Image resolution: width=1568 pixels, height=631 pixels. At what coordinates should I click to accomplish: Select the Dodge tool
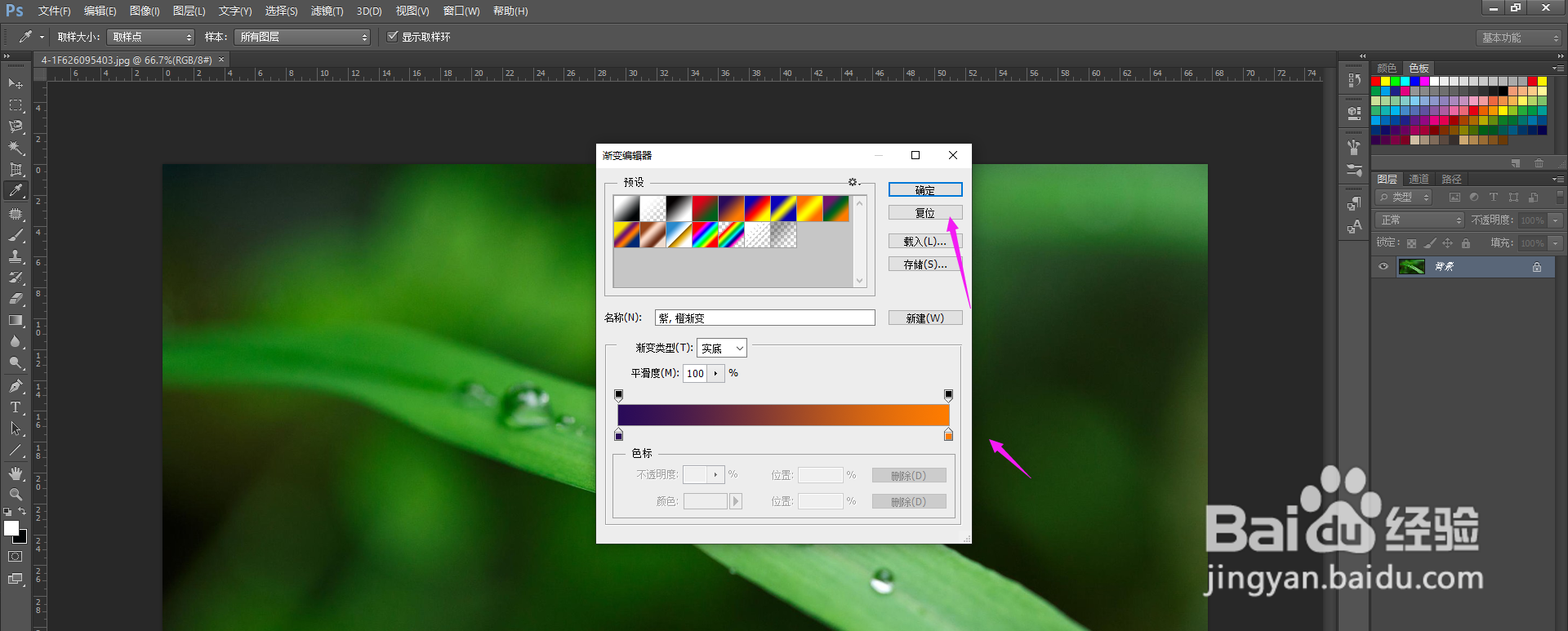click(16, 362)
